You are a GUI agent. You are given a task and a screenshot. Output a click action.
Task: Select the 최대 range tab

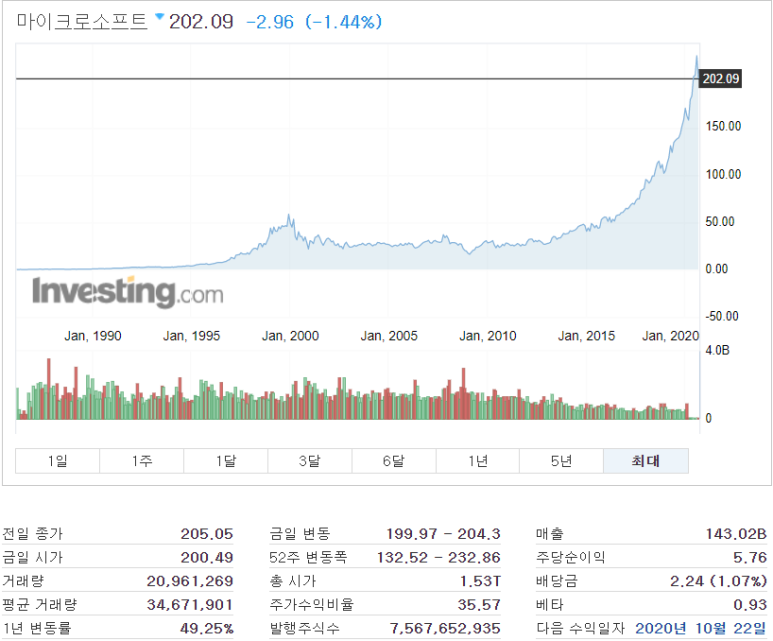click(646, 461)
